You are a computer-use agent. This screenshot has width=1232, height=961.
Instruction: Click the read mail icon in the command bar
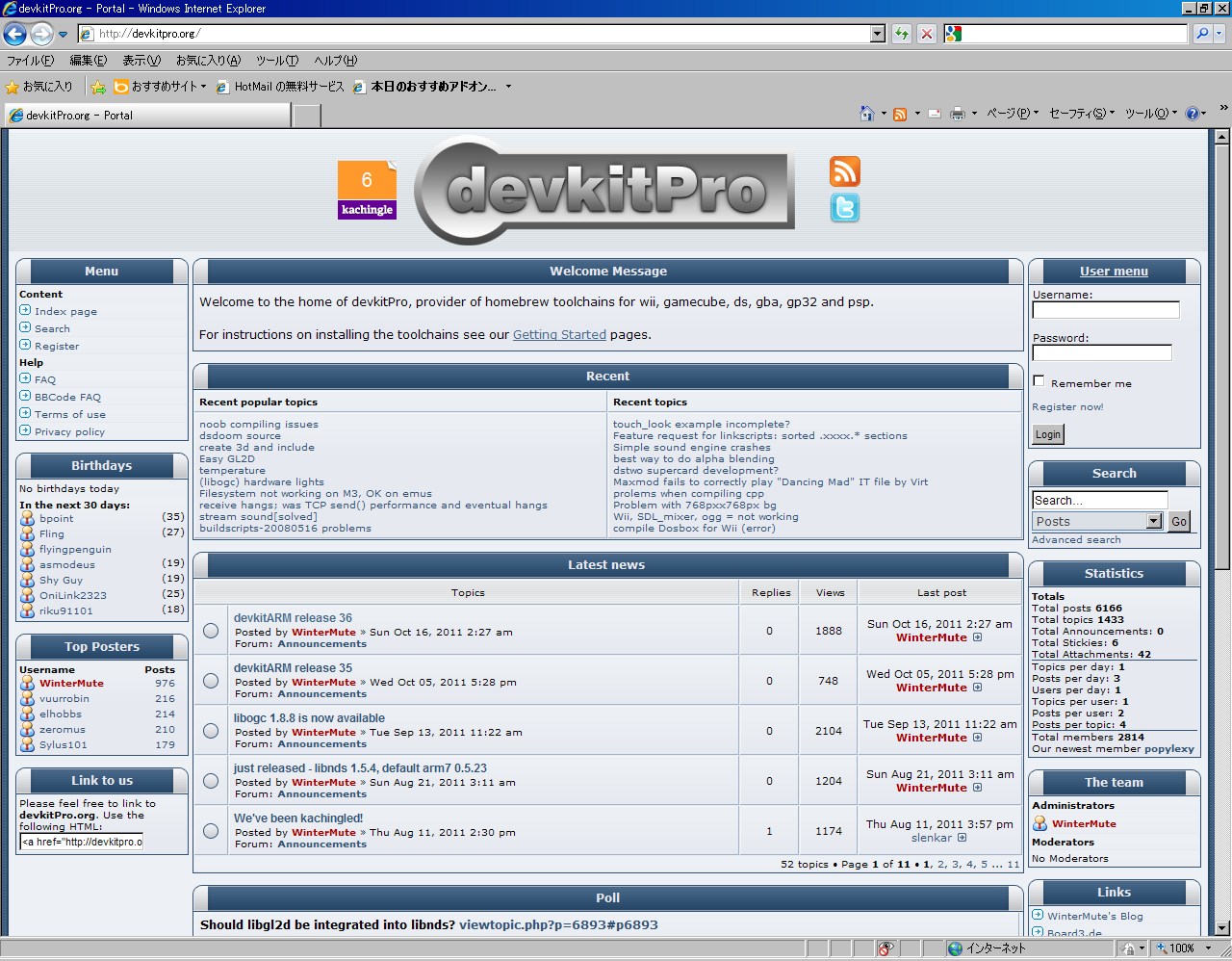934,114
